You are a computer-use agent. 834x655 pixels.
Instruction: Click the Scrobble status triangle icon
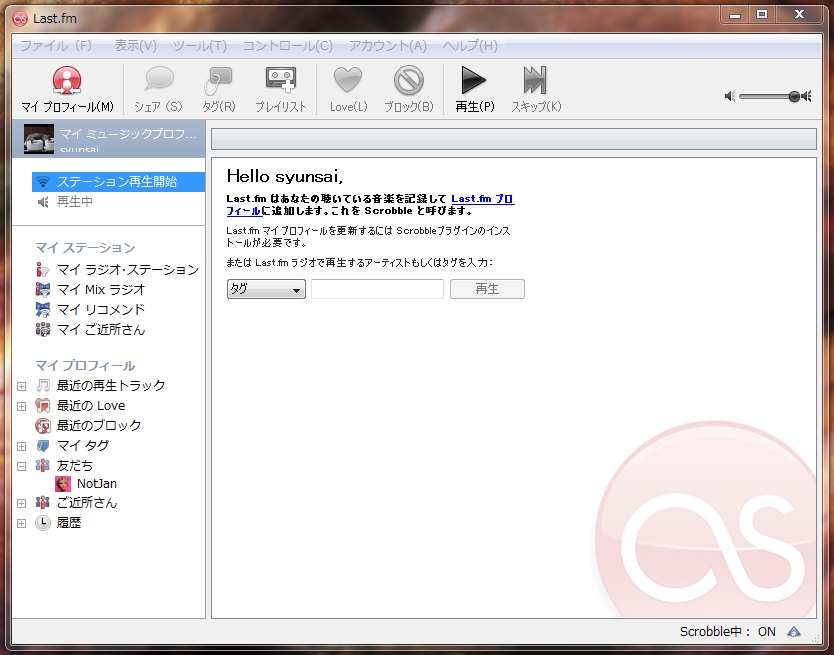[794, 632]
